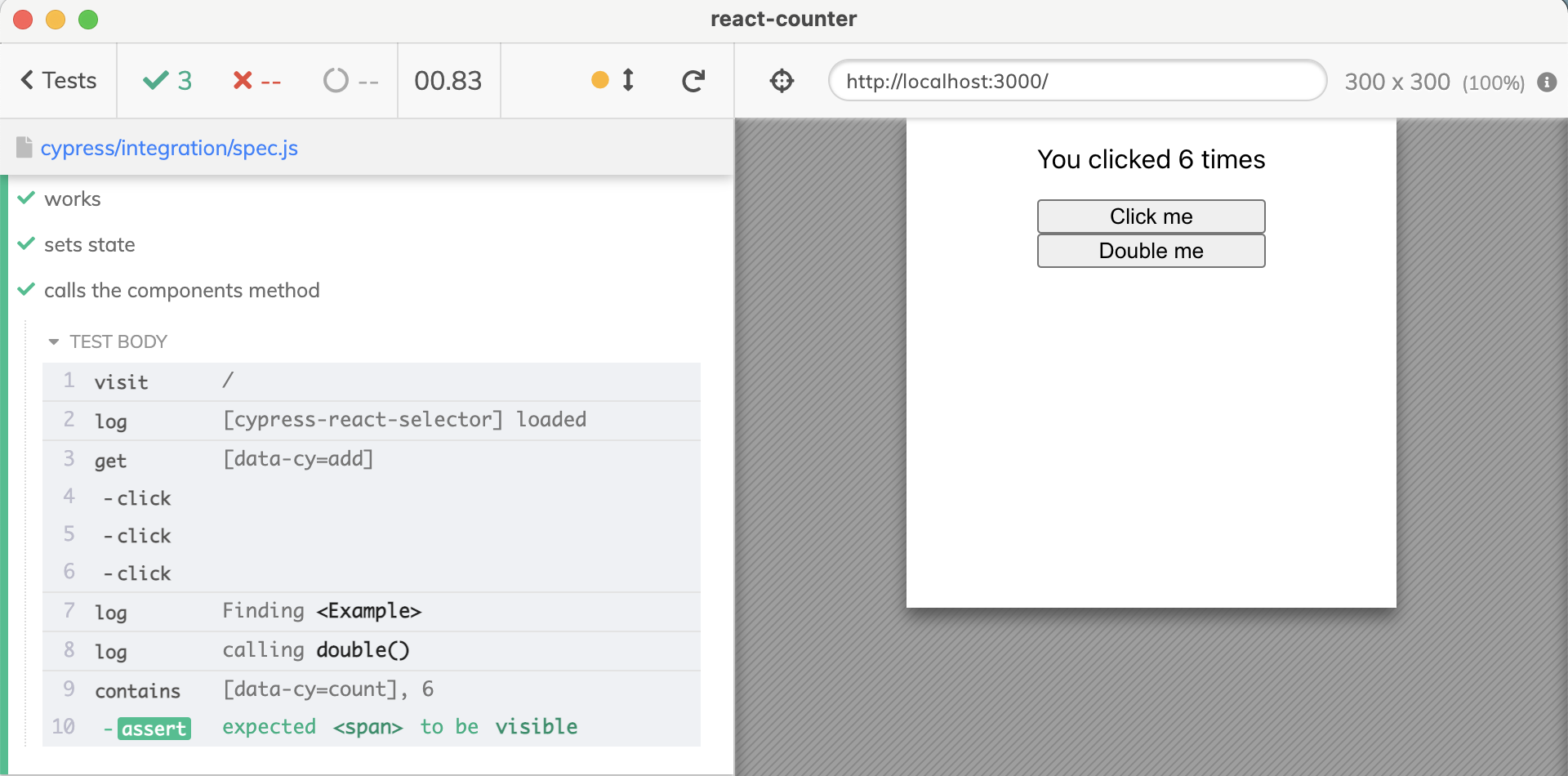
Task: Click checkmark beside 'calls the components method'
Action: 26,289
